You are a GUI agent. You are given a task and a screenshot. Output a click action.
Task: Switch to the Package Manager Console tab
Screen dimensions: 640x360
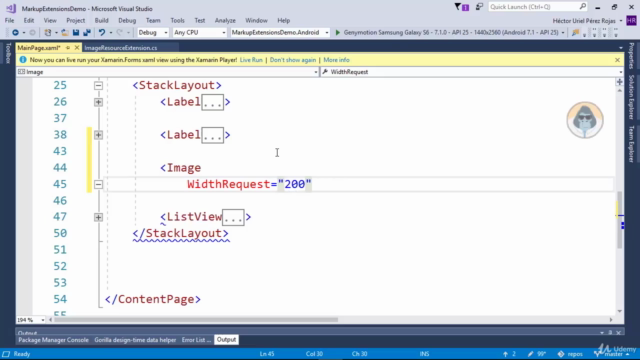tap(53, 340)
